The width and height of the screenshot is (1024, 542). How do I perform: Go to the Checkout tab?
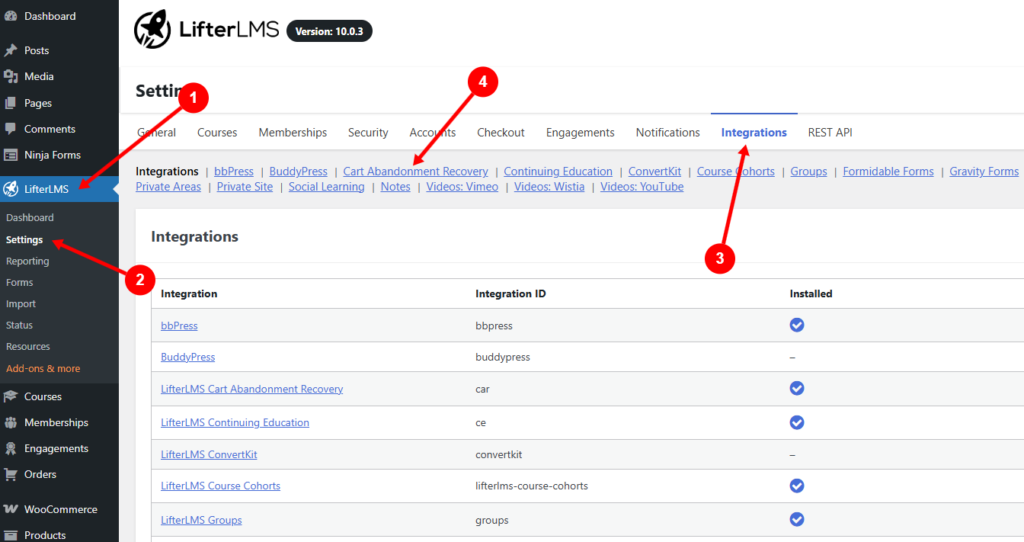pos(501,133)
